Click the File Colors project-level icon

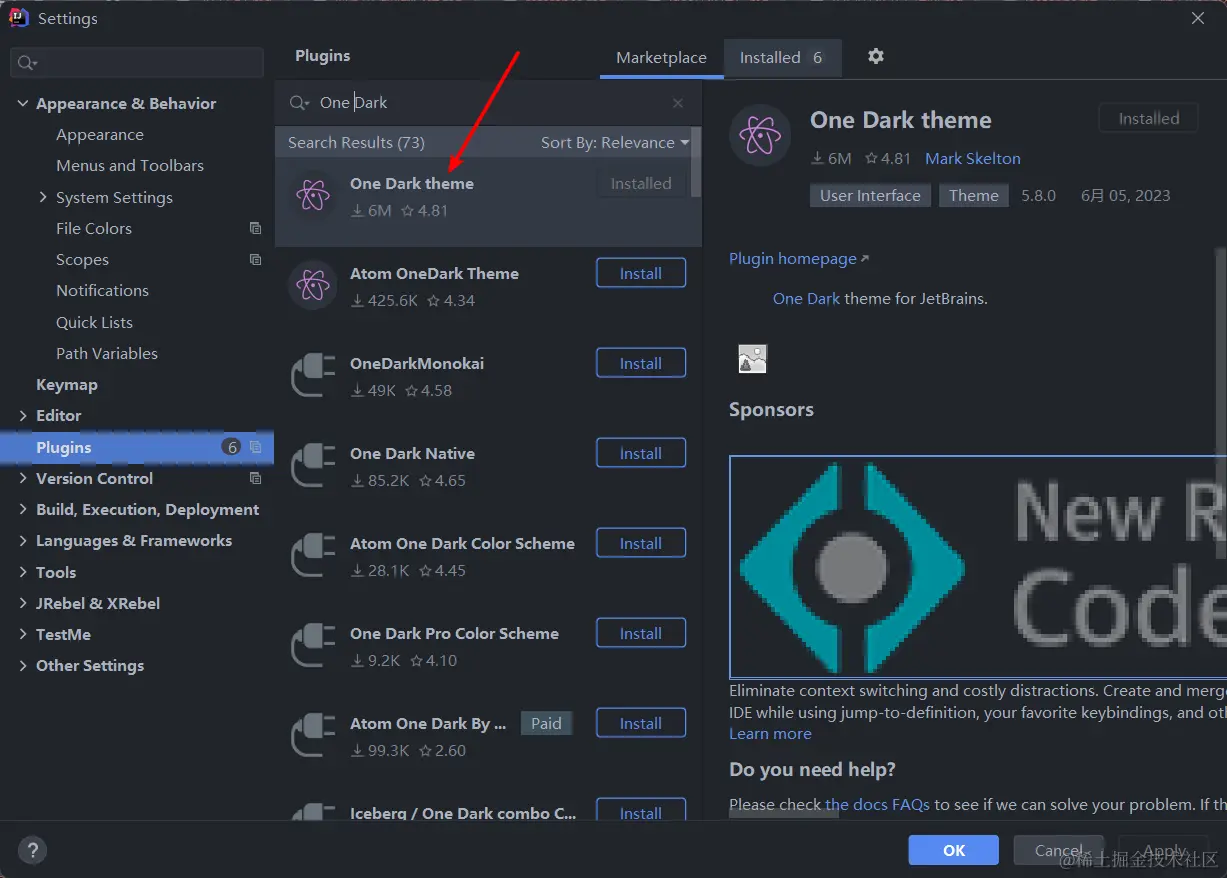point(255,228)
